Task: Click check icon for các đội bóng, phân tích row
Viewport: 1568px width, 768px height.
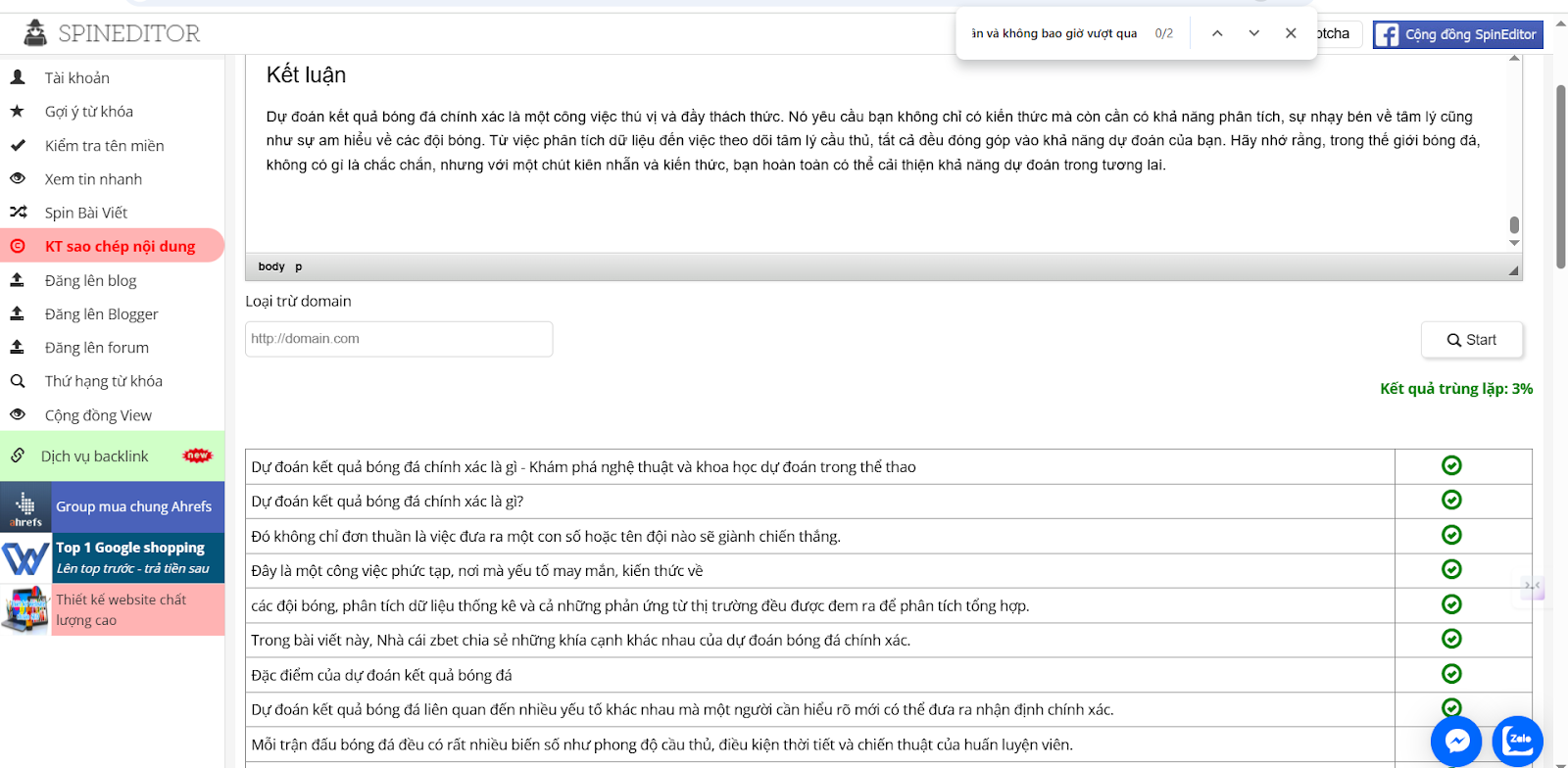Action: click(x=1451, y=604)
